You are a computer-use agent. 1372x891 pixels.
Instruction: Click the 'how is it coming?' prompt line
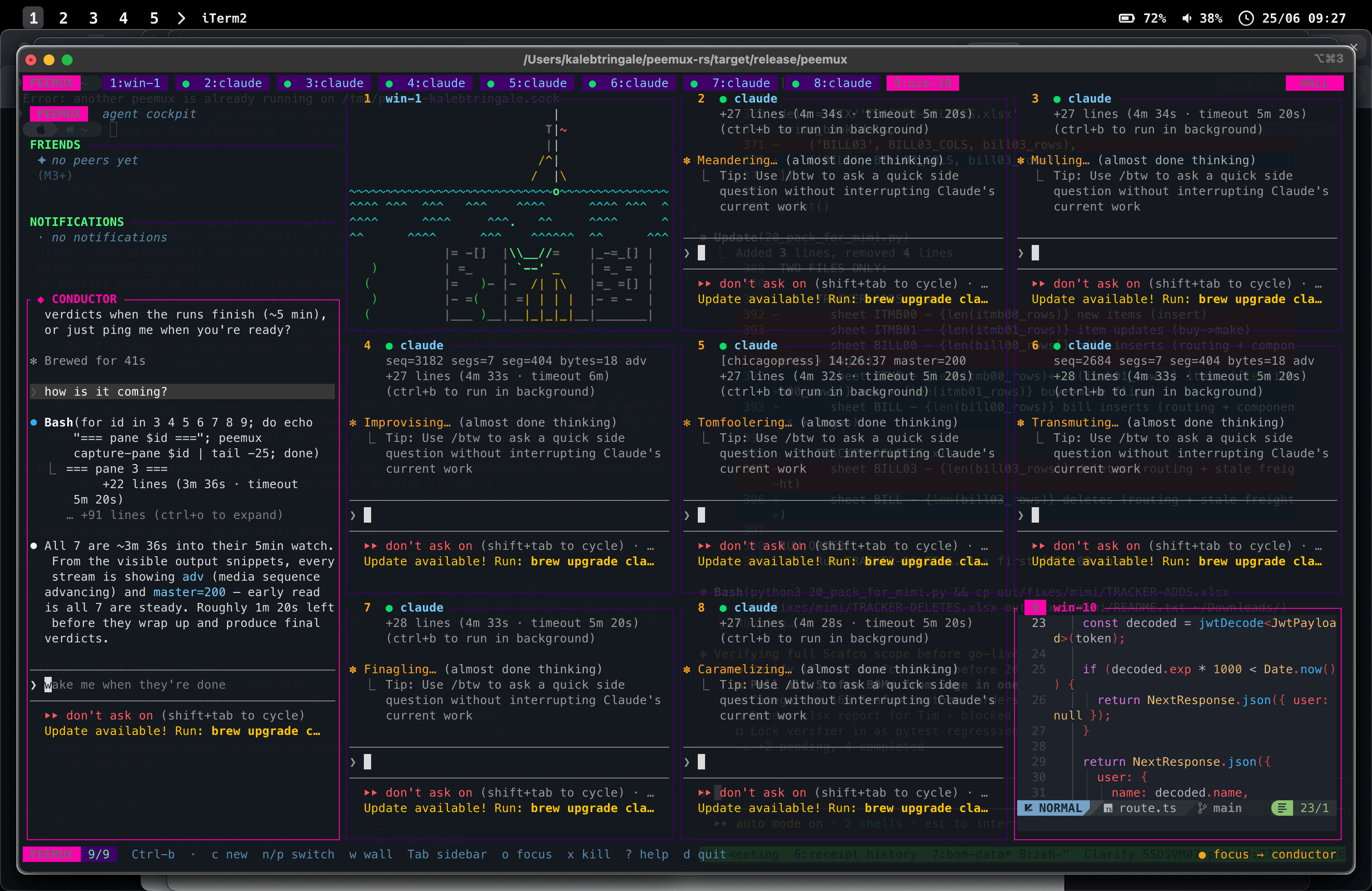point(183,392)
